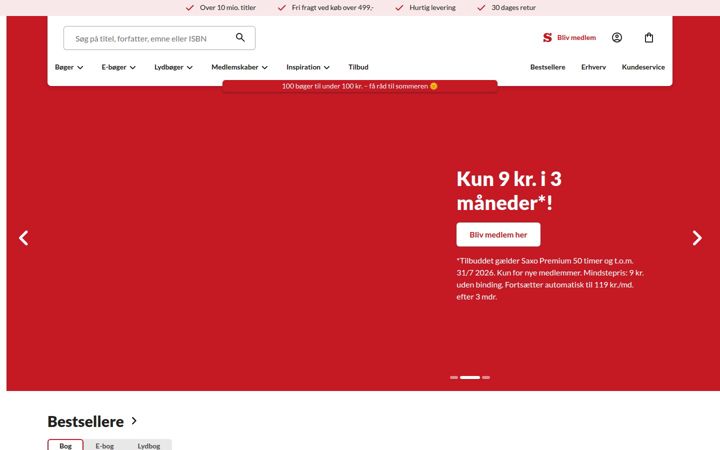The image size is (720, 450).
Task: Select the Lydbog bestseller tab
Action: pyautogui.click(x=149, y=445)
